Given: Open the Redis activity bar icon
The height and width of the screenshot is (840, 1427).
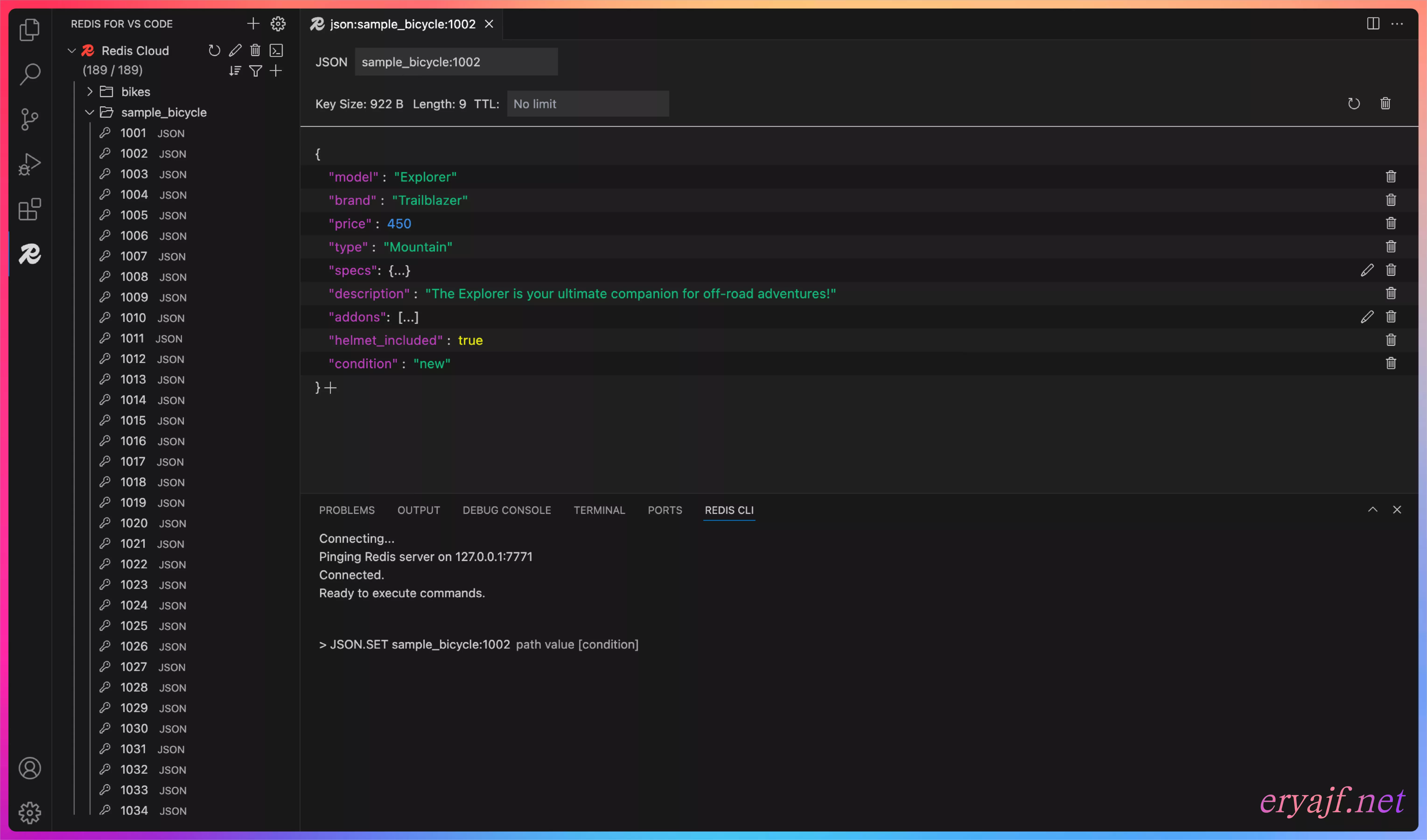Looking at the screenshot, I should [29, 254].
